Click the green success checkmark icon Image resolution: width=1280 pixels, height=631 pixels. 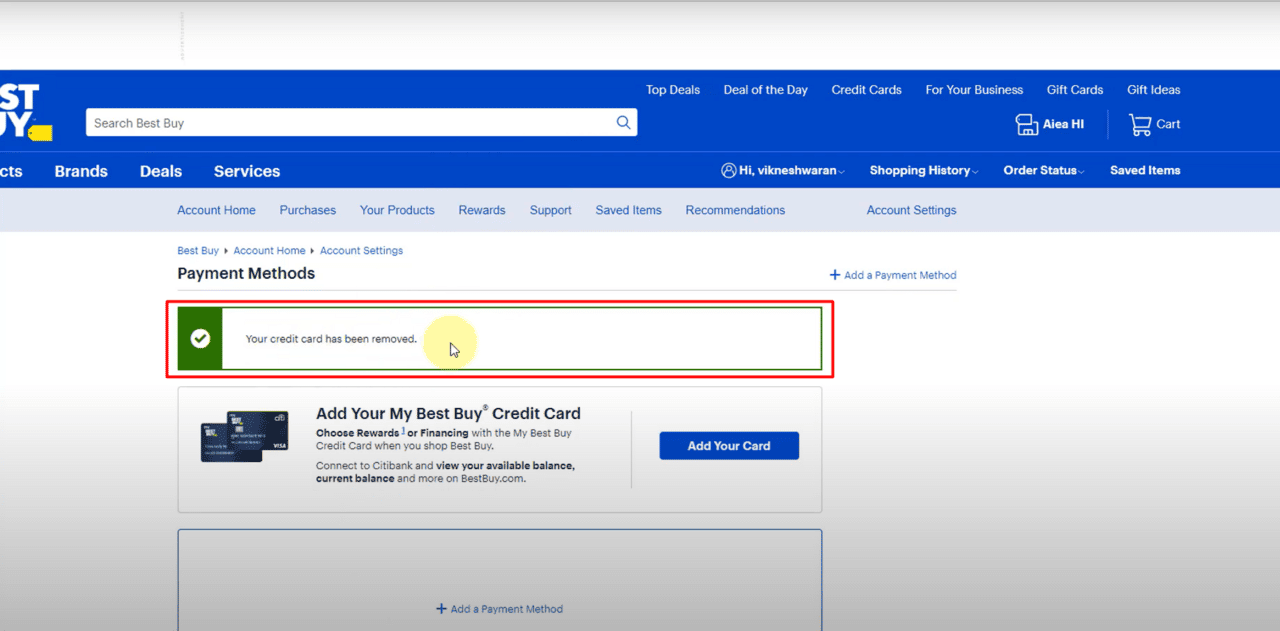(x=200, y=339)
